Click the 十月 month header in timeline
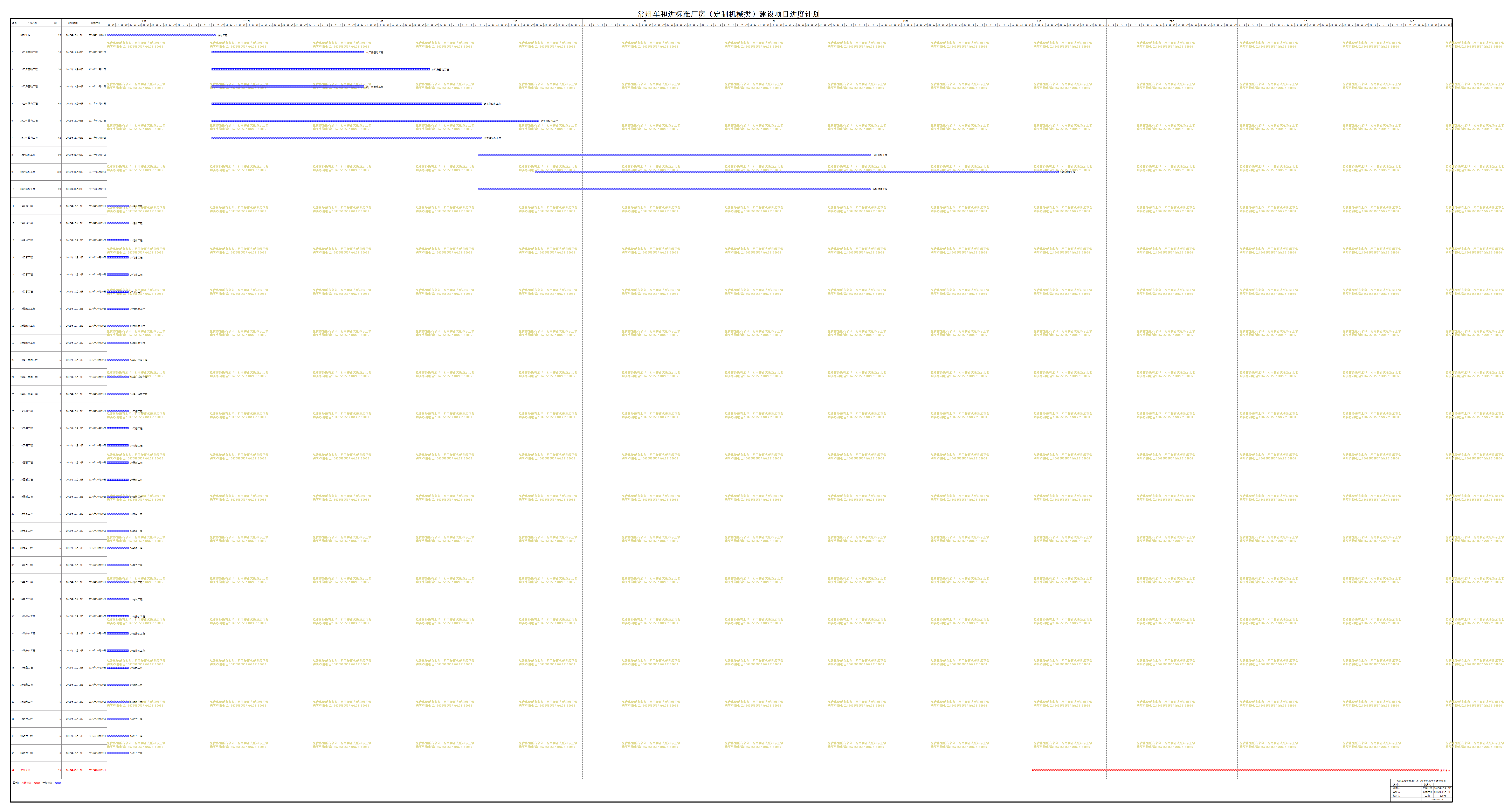The width and height of the screenshot is (1504, 812). pos(144,21)
